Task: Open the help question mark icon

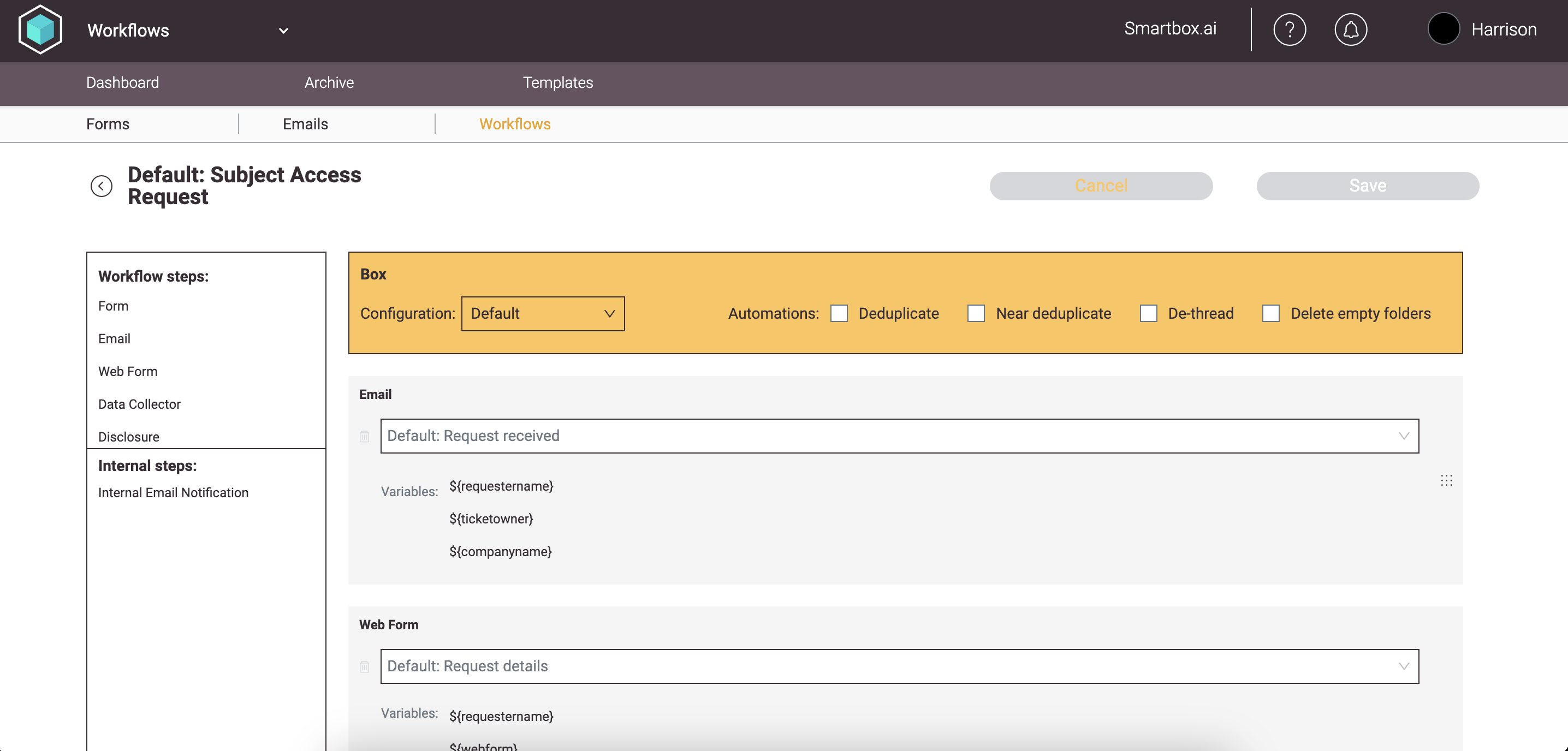Action: pos(1289,30)
